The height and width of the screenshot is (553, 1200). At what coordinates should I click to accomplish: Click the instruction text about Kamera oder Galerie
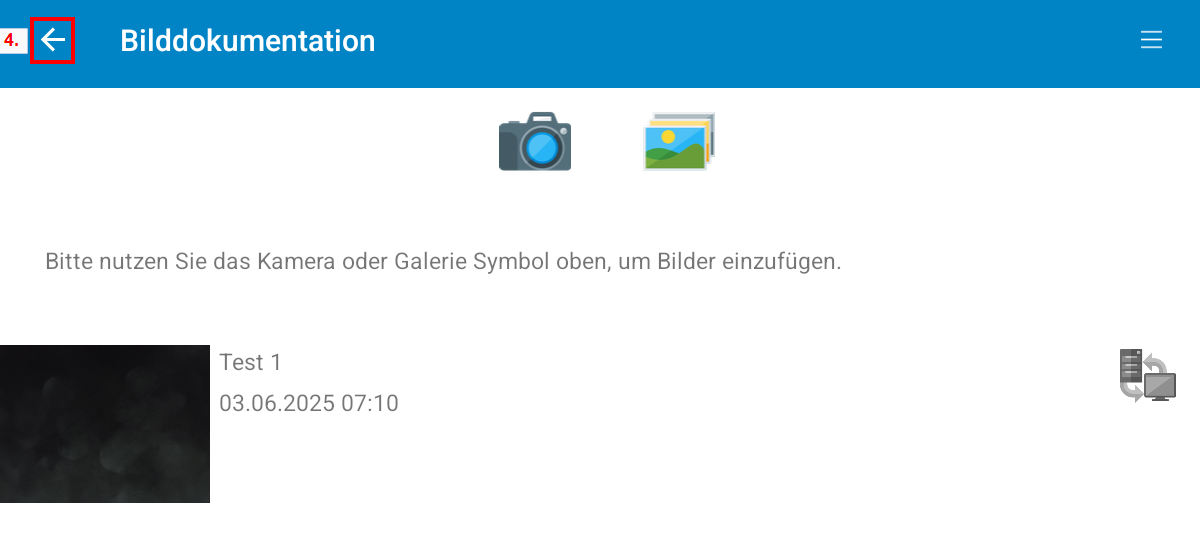point(444,263)
